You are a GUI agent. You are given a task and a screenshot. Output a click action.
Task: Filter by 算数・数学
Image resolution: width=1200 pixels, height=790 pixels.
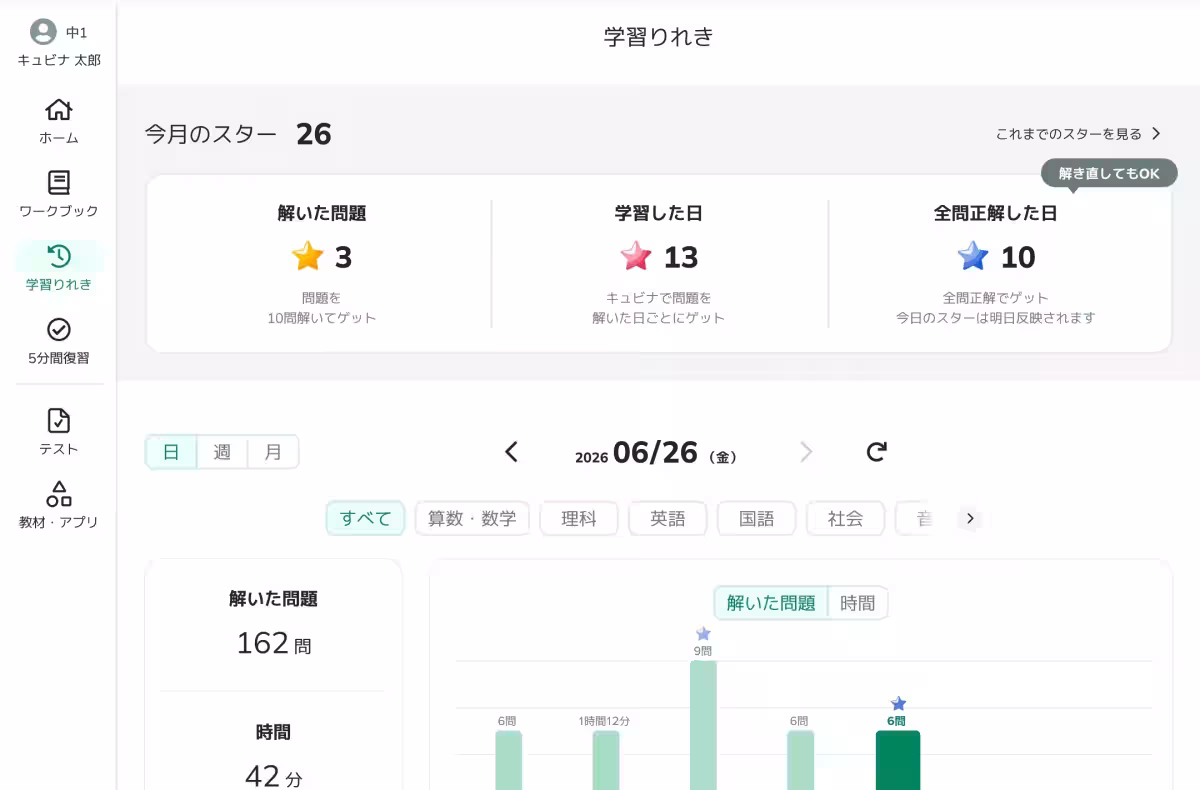(472, 518)
